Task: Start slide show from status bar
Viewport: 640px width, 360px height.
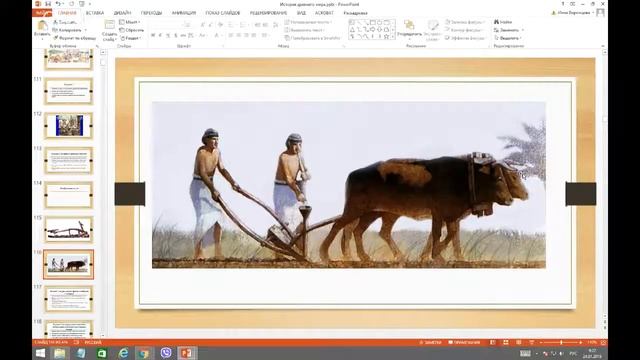Action: pos(531,342)
